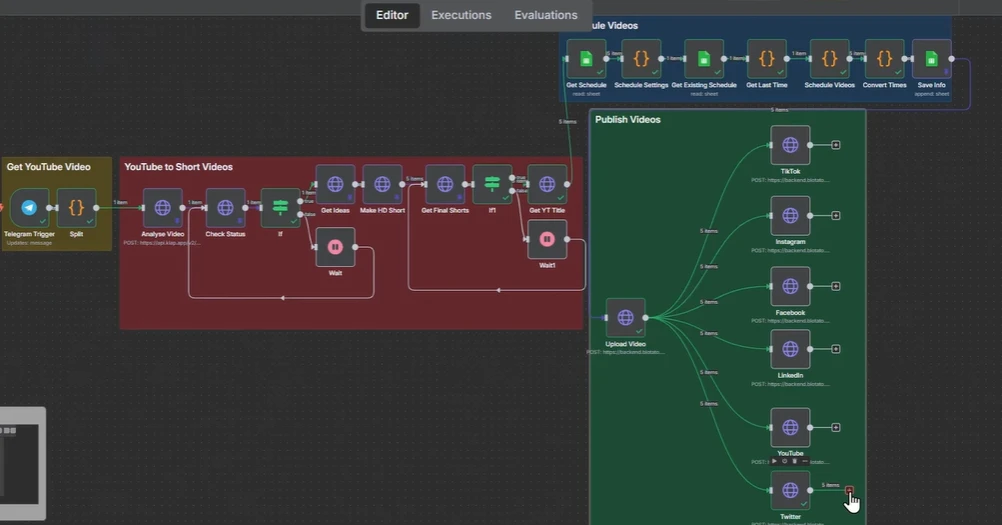Execute node via floating toolbar play icon
The image size is (1002, 525).
coord(775,461)
